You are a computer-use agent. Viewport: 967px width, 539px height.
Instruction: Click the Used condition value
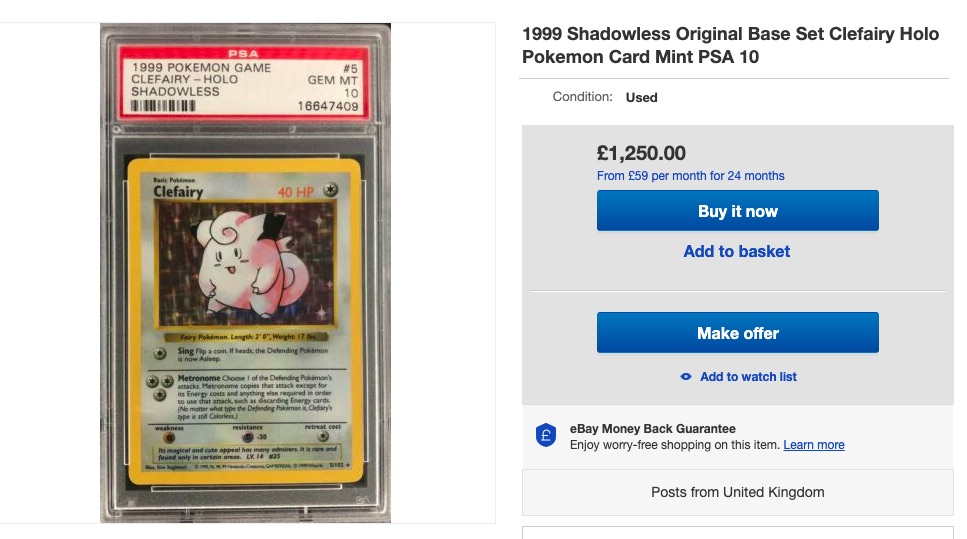point(641,97)
